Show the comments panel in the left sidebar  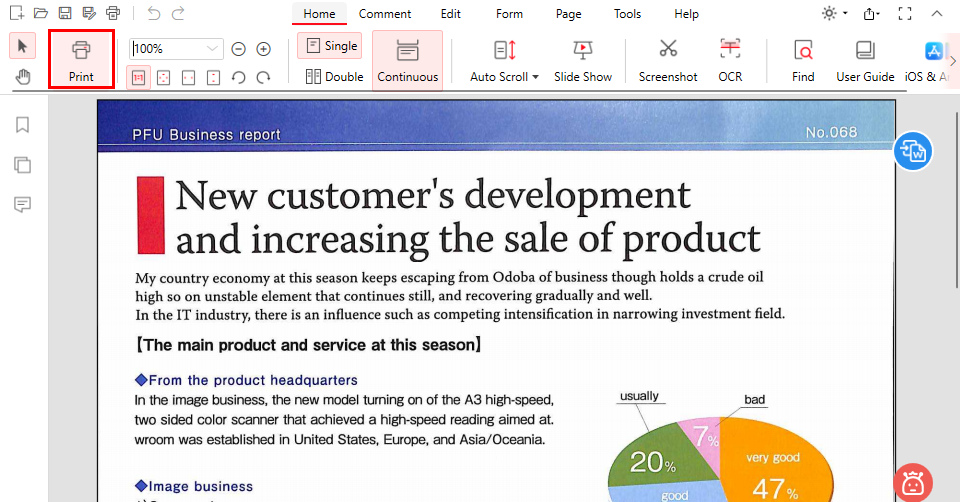click(22, 204)
